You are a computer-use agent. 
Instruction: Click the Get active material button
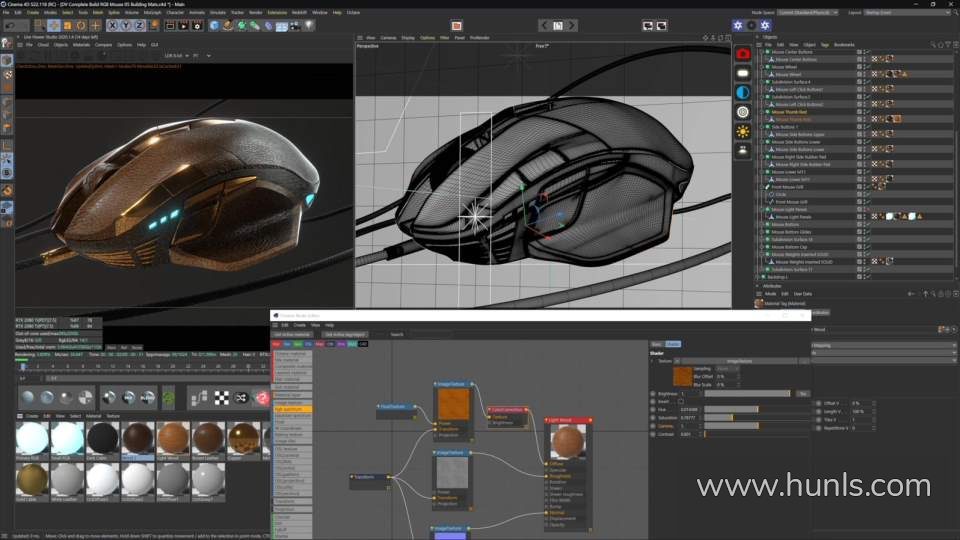[345, 334]
